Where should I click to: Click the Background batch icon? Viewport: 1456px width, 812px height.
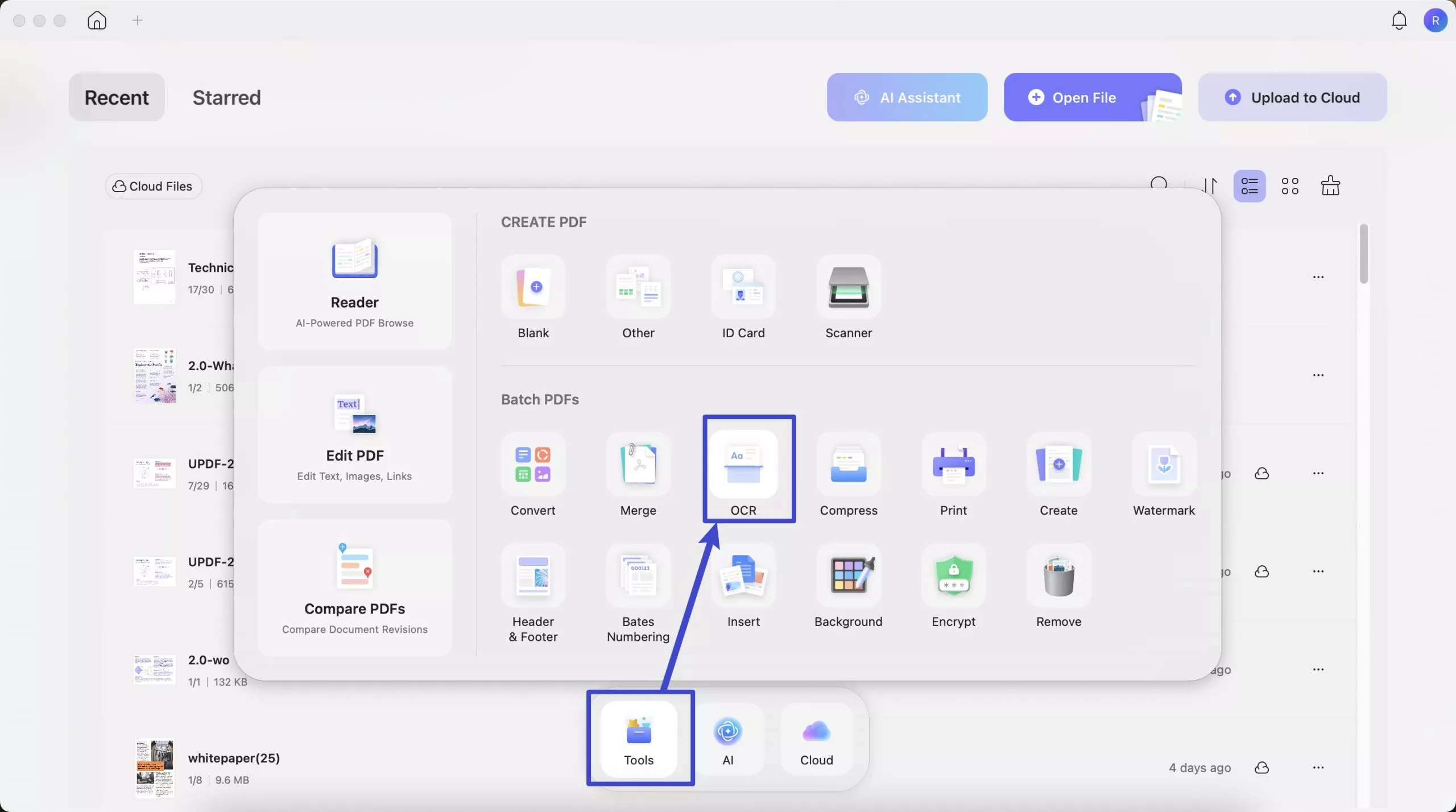click(x=848, y=577)
